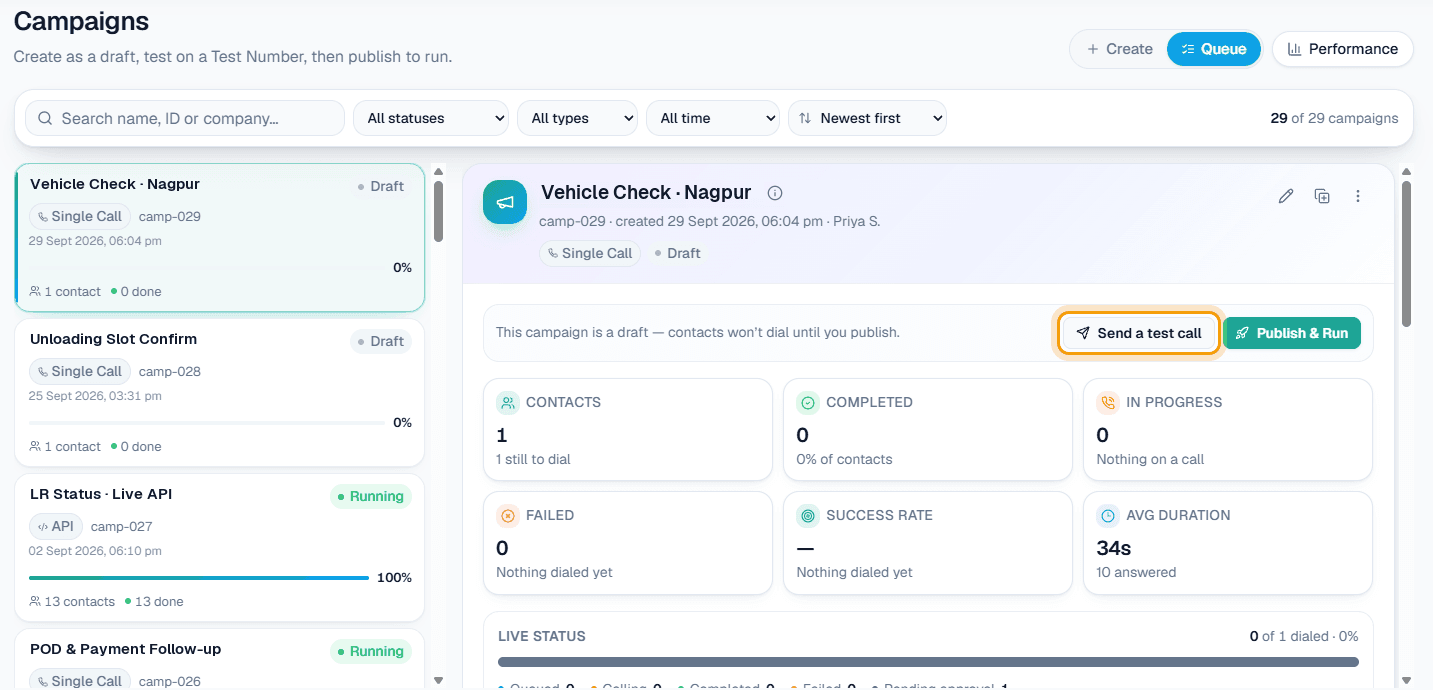Click the duplicate campaign icon

(1322, 196)
